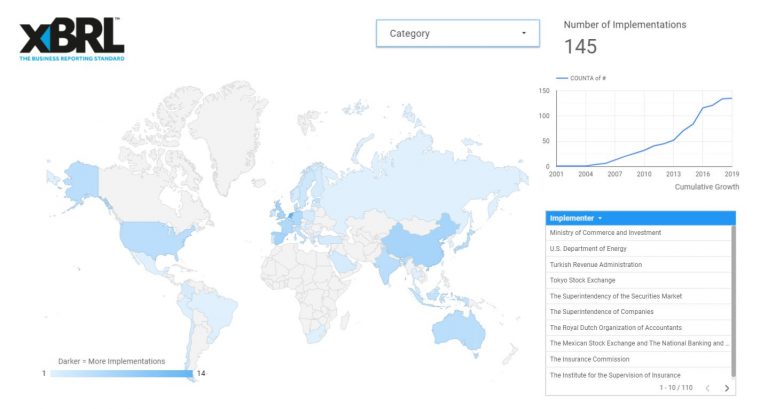The height and width of the screenshot is (409, 768).
Task: Select Turkish Revenue Administration row
Action: click(x=639, y=265)
